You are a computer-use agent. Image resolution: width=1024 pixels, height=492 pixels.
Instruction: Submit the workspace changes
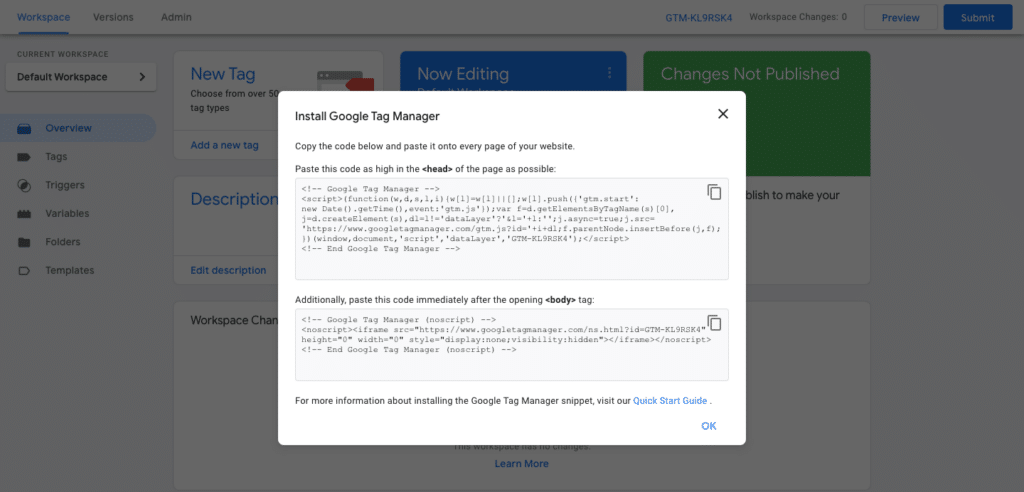(x=977, y=18)
